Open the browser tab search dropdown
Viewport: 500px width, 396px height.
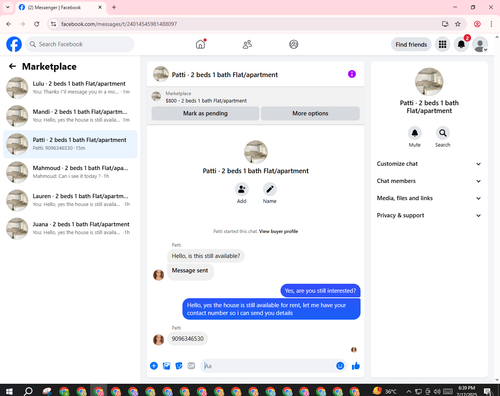point(8,7)
